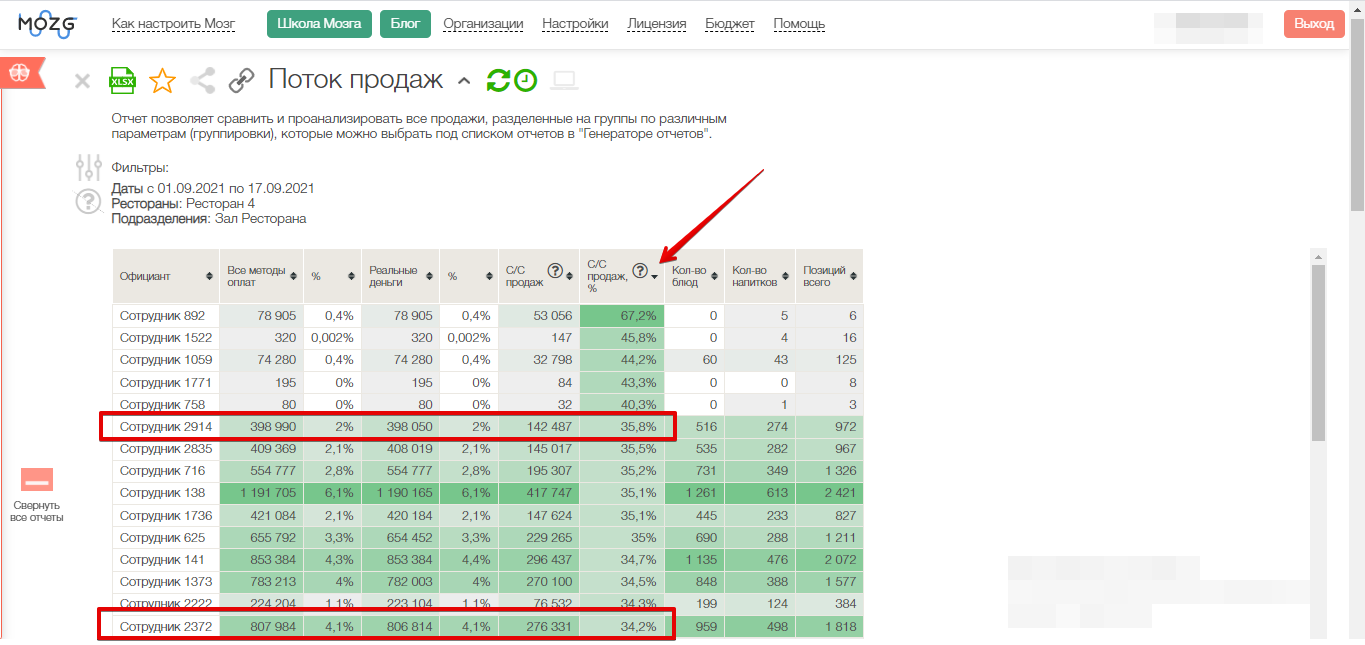This screenshot has height=645, width=1365.
Task: Click the table vertical scrollbar
Action: (1318, 350)
